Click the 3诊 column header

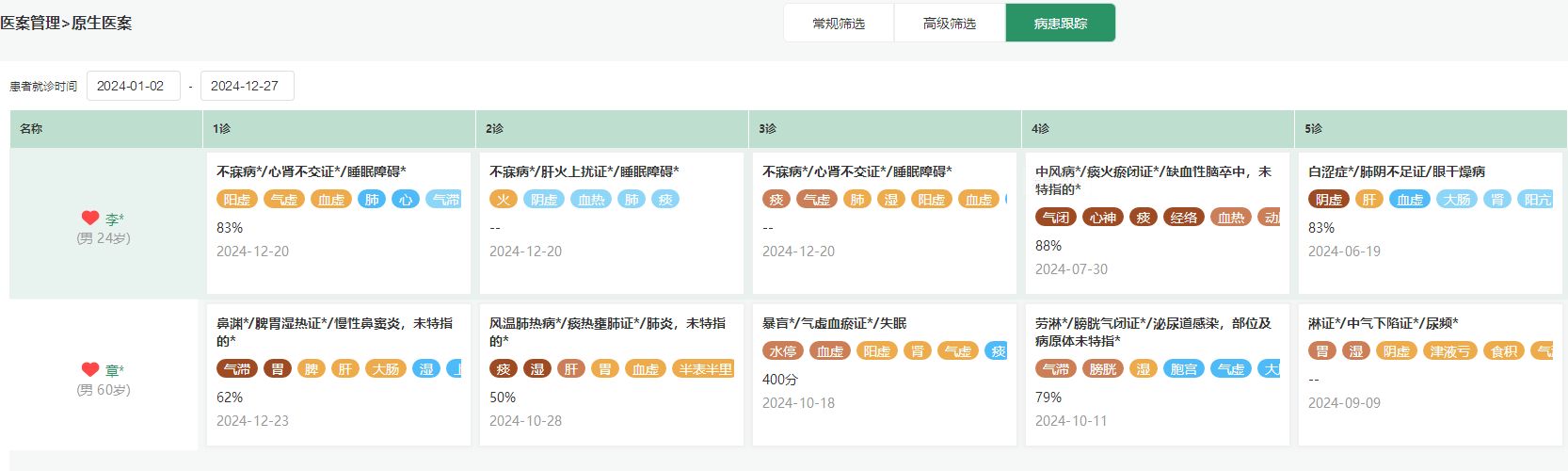coord(768,128)
